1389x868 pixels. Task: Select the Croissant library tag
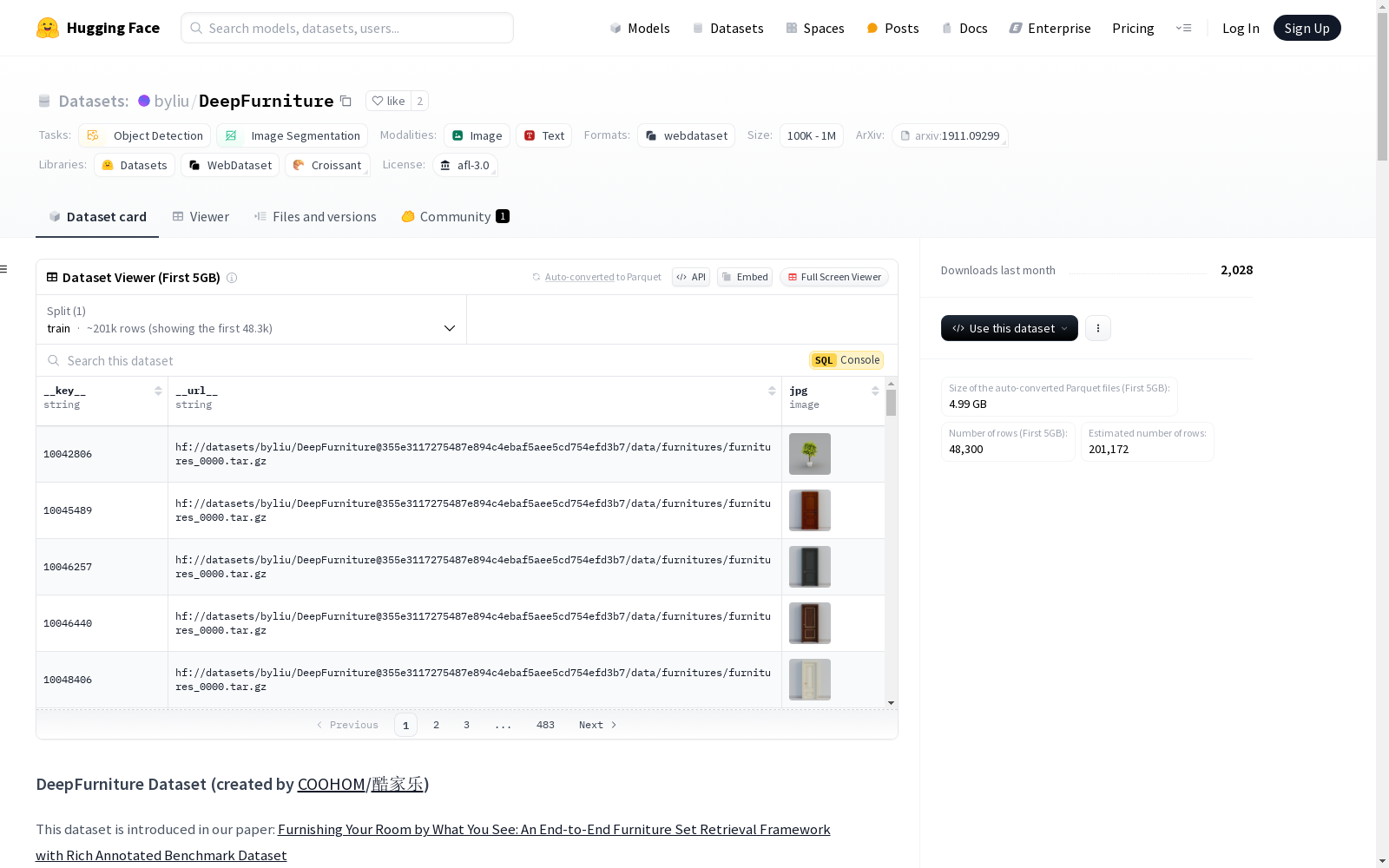click(x=327, y=165)
